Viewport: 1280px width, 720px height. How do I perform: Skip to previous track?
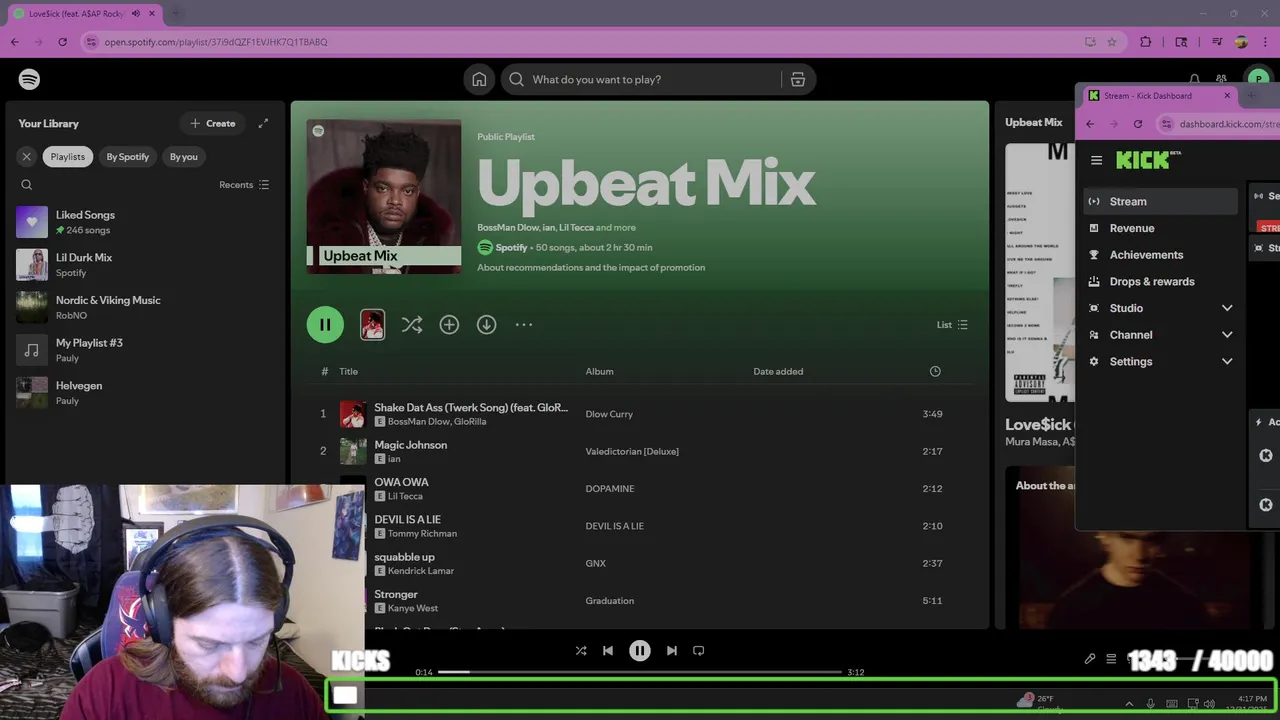(607, 650)
